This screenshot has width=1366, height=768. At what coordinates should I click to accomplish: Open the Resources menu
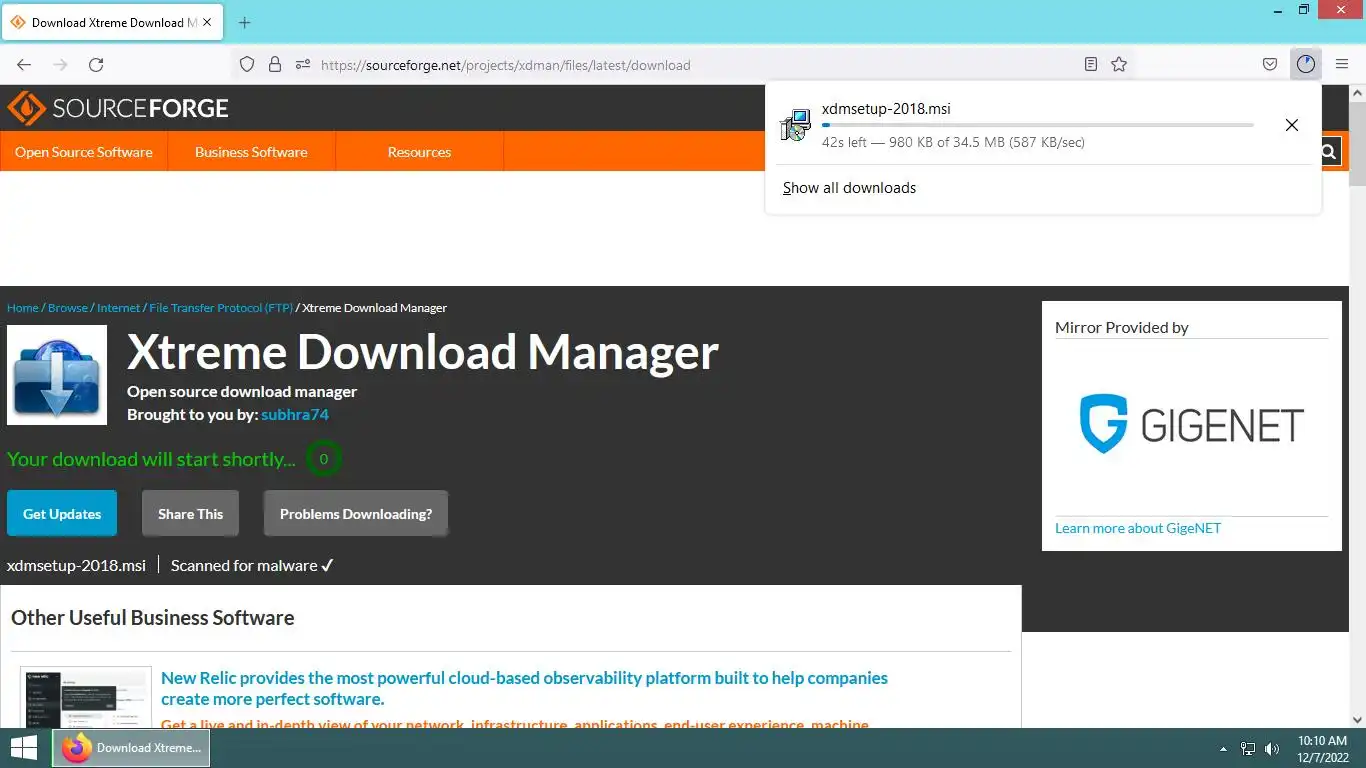[x=419, y=152]
